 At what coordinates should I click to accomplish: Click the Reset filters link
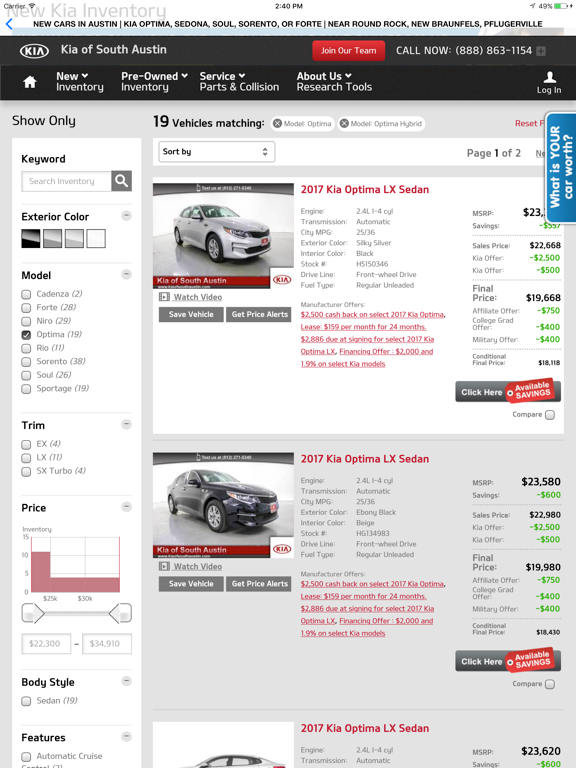(529, 123)
